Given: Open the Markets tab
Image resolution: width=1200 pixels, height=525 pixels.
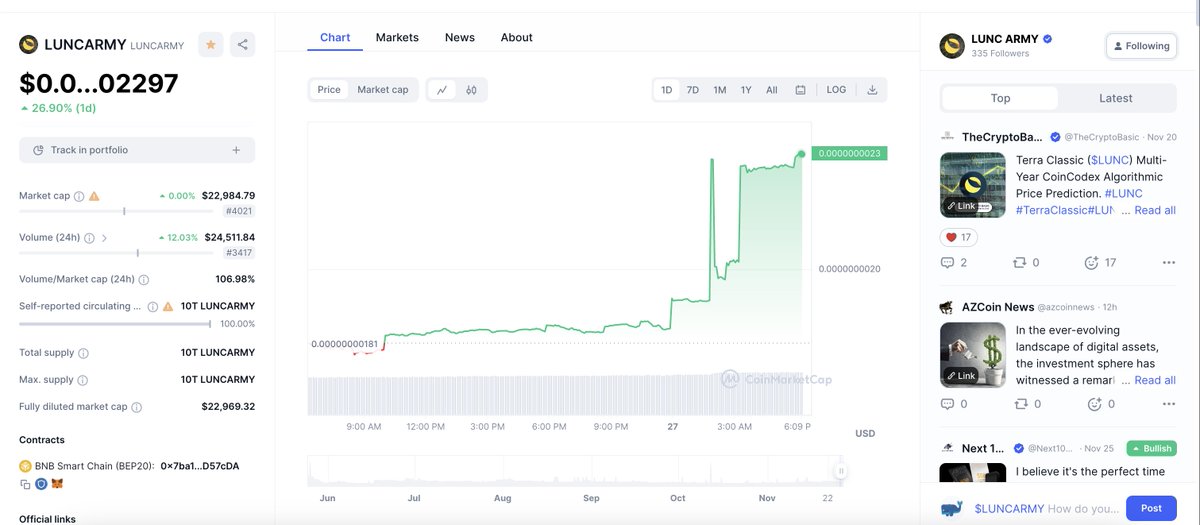Looking at the screenshot, I should coord(397,37).
